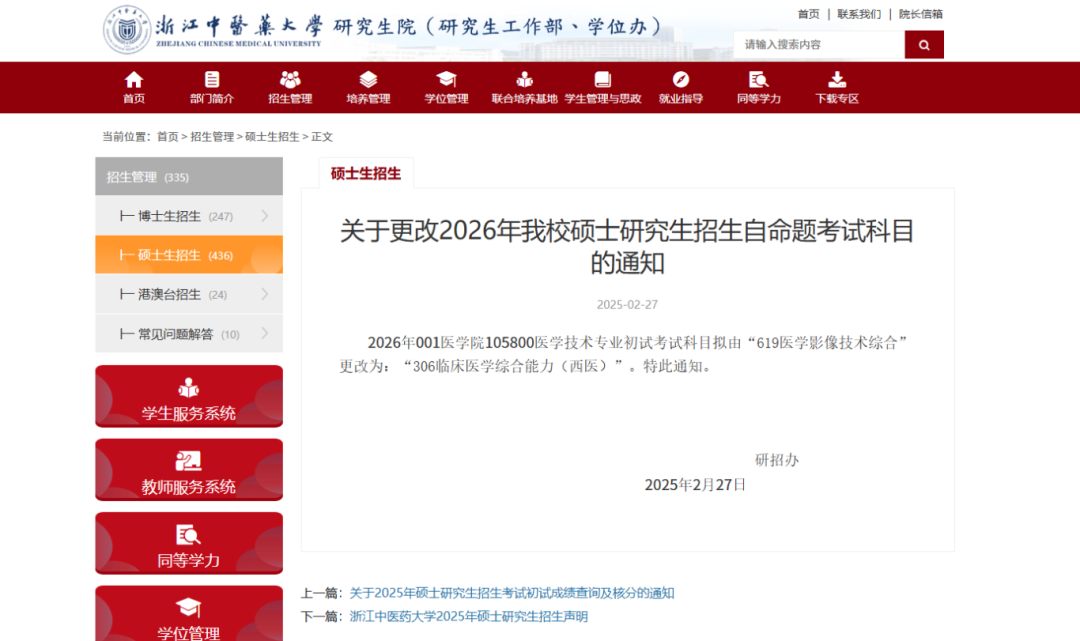
Task: Click the icon on 学生服务系统 card
Action: (189, 388)
